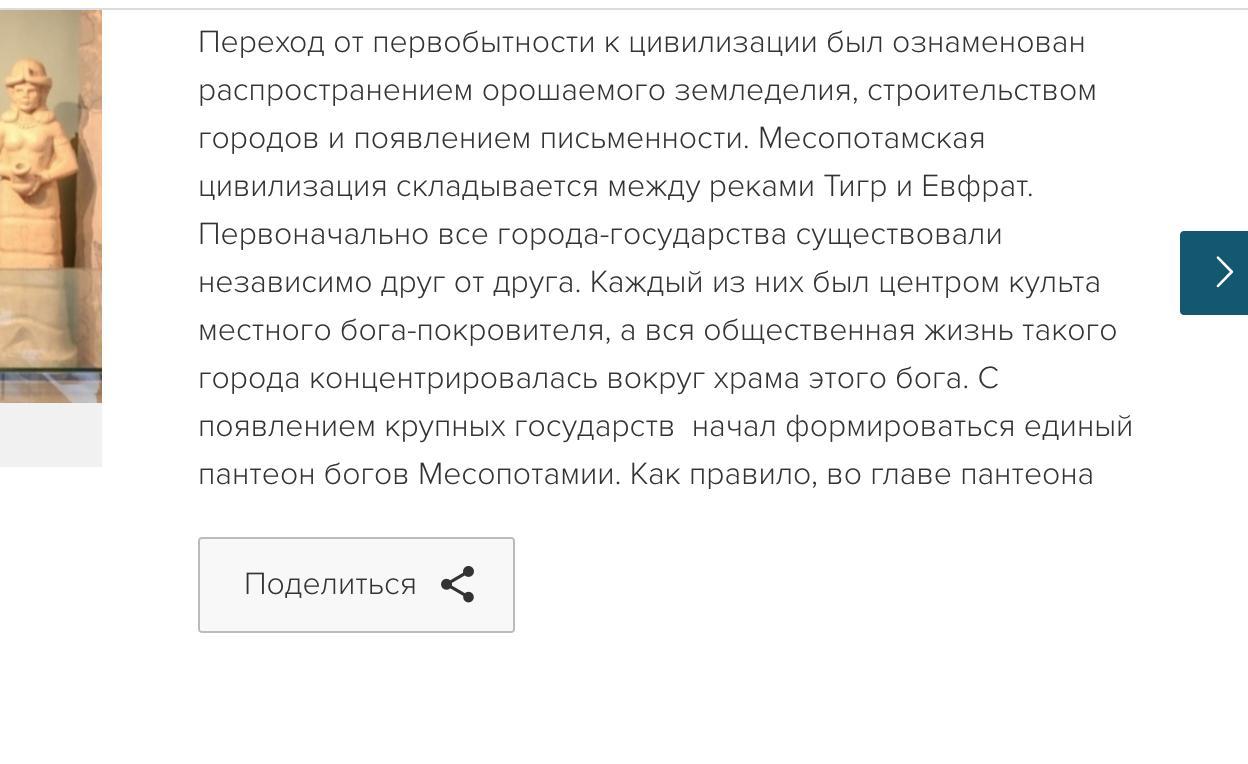1248x764 pixels.
Task: Click the word распространением in the second line
Action: (x=336, y=91)
